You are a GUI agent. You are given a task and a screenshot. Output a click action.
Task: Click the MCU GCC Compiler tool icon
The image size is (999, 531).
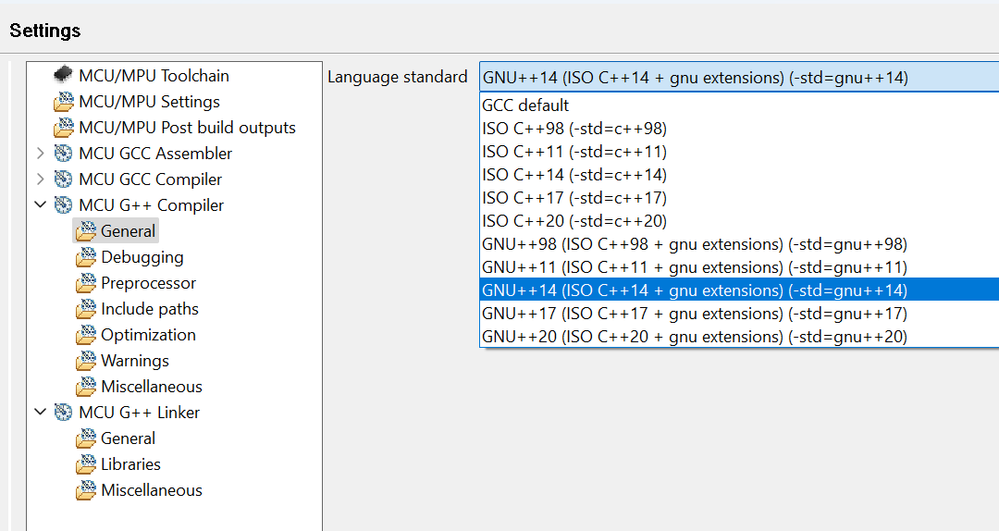coord(63,179)
